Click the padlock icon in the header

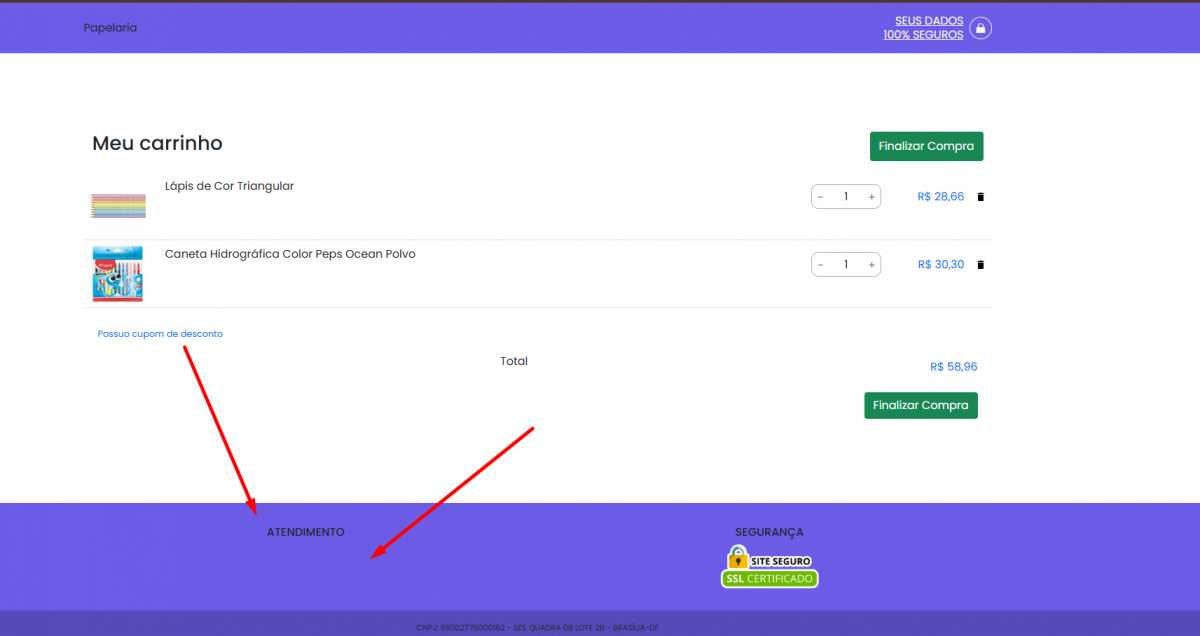coord(981,28)
